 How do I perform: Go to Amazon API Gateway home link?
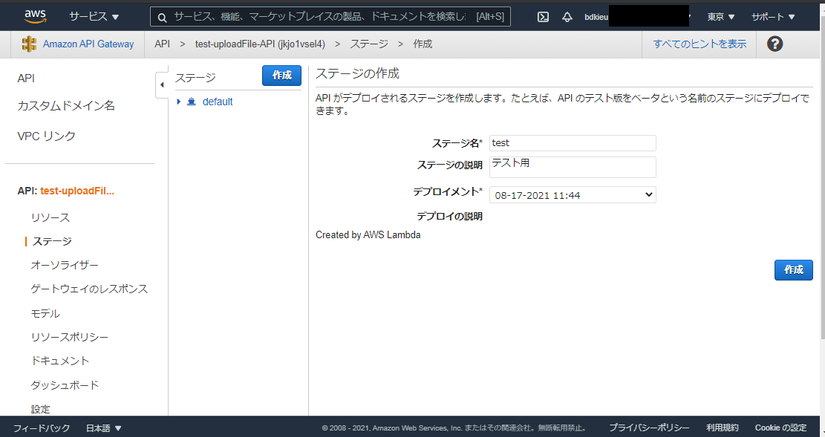point(88,44)
